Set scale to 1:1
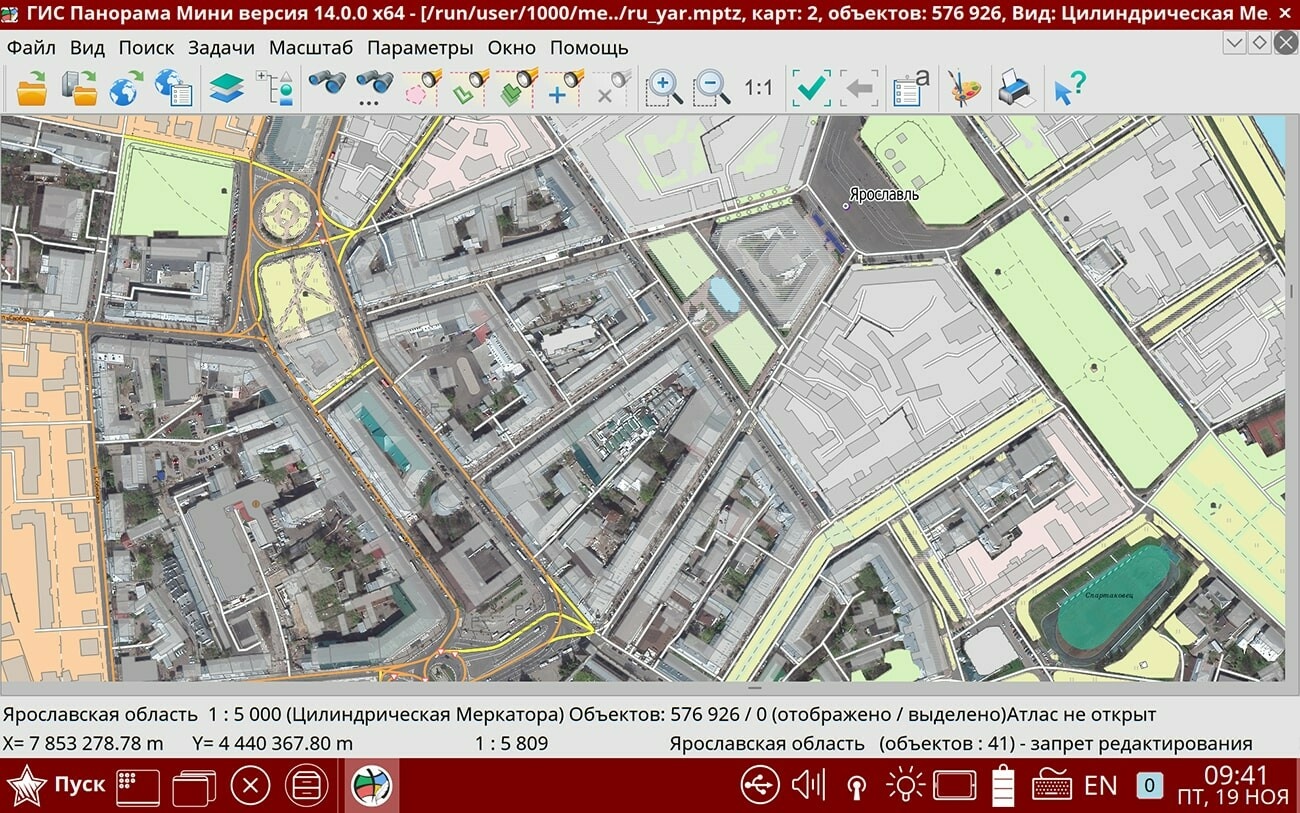 (759, 88)
